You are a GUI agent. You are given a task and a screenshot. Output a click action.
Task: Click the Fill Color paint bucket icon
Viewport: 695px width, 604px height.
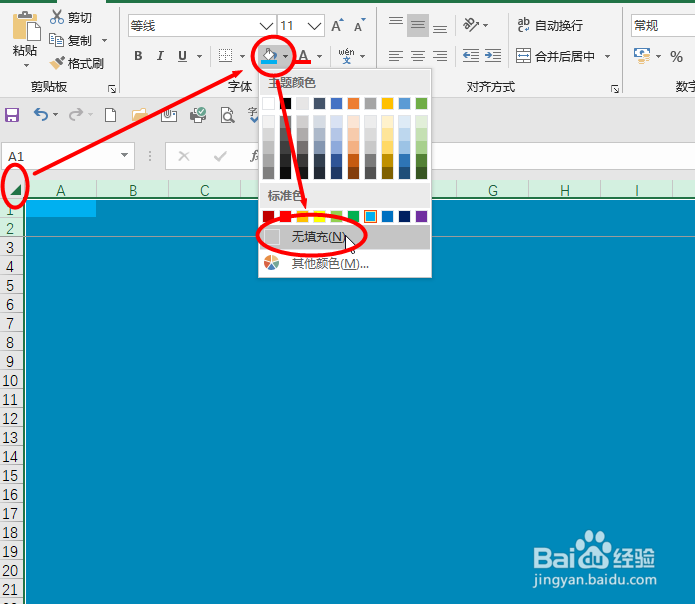(x=269, y=56)
